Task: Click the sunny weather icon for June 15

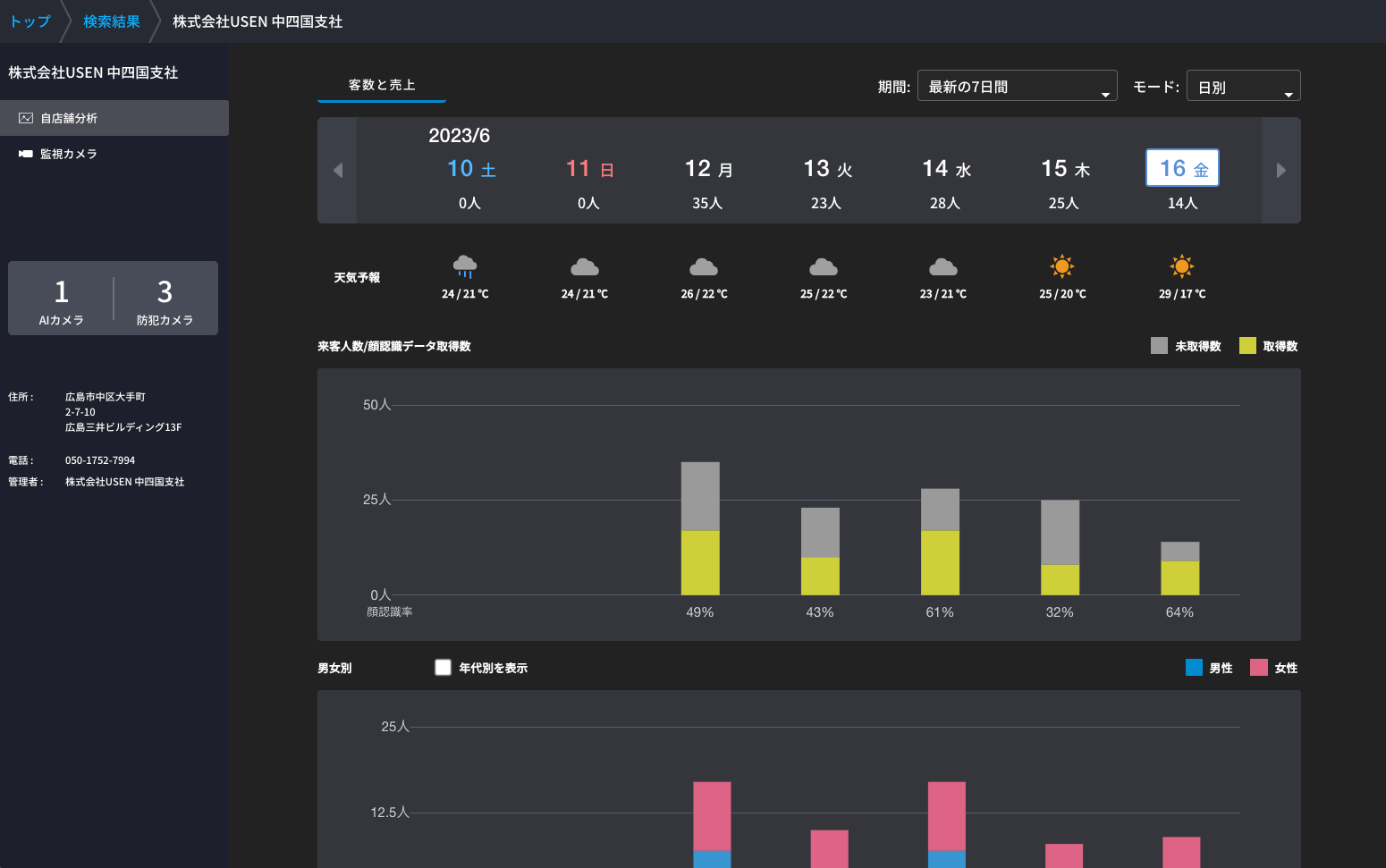Action: 1062,266
